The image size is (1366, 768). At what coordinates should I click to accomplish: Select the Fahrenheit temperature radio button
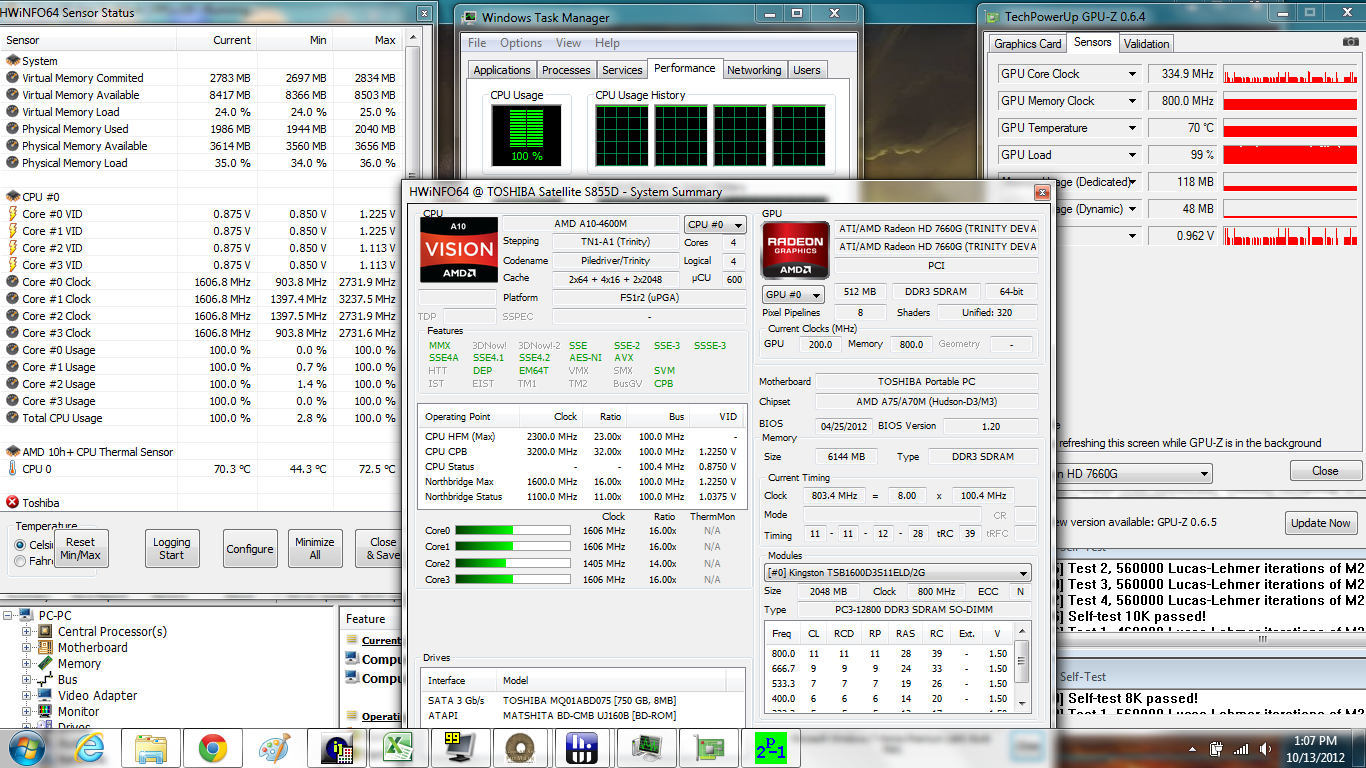pyautogui.click(x=21, y=562)
